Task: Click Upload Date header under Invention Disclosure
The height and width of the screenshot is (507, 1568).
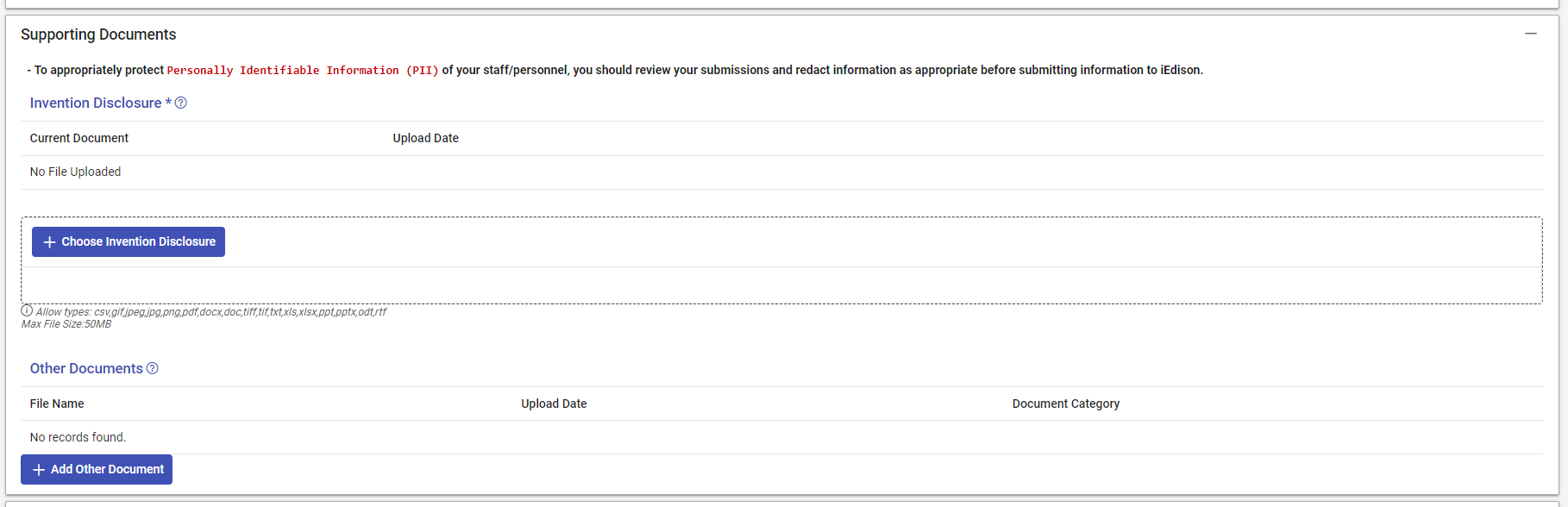Action: [x=426, y=138]
